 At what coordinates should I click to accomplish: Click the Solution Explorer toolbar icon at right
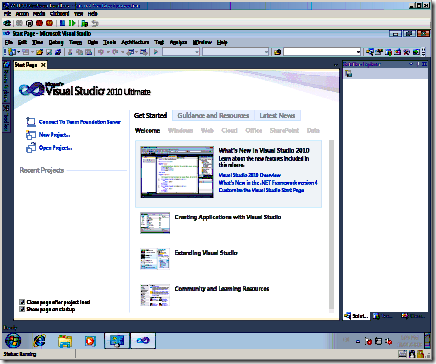pos(370,52)
